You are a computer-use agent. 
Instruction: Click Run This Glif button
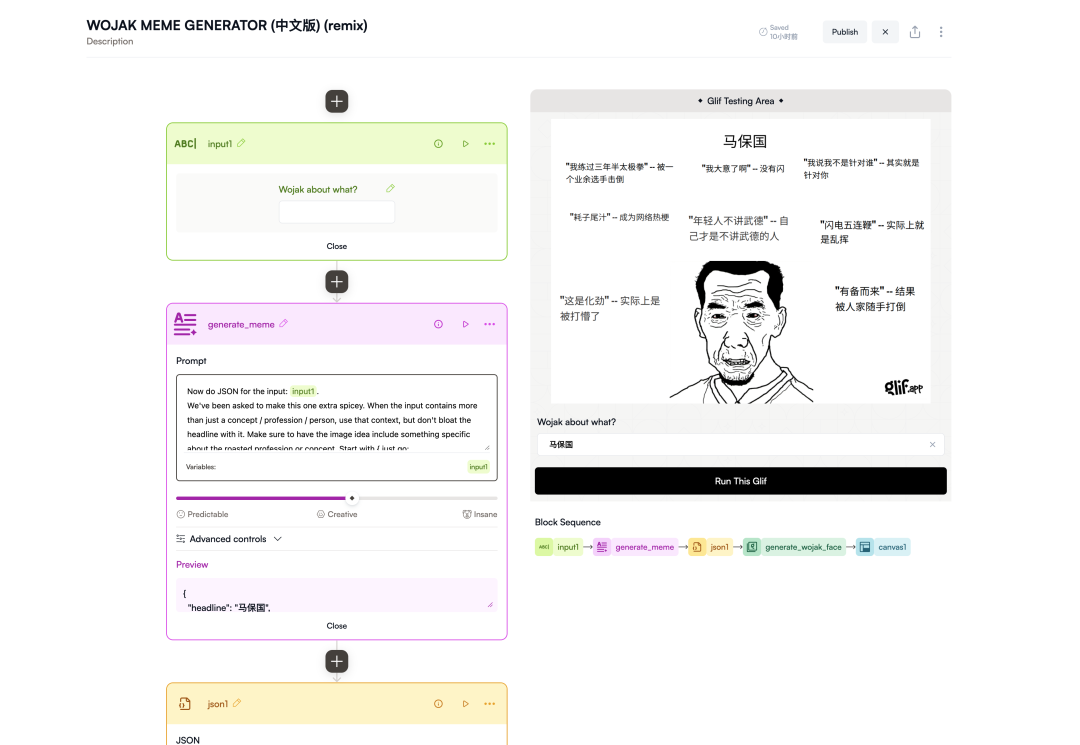pyautogui.click(x=740, y=481)
